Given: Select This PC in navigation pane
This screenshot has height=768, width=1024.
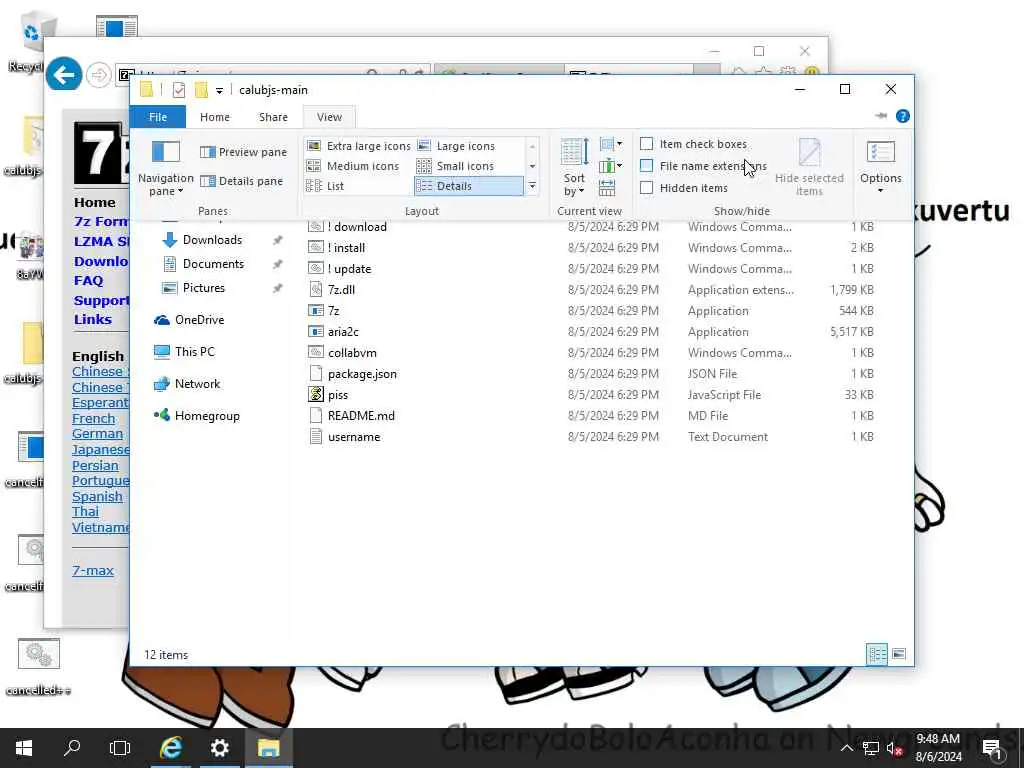Looking at the screenshot, I should point(195,352).
